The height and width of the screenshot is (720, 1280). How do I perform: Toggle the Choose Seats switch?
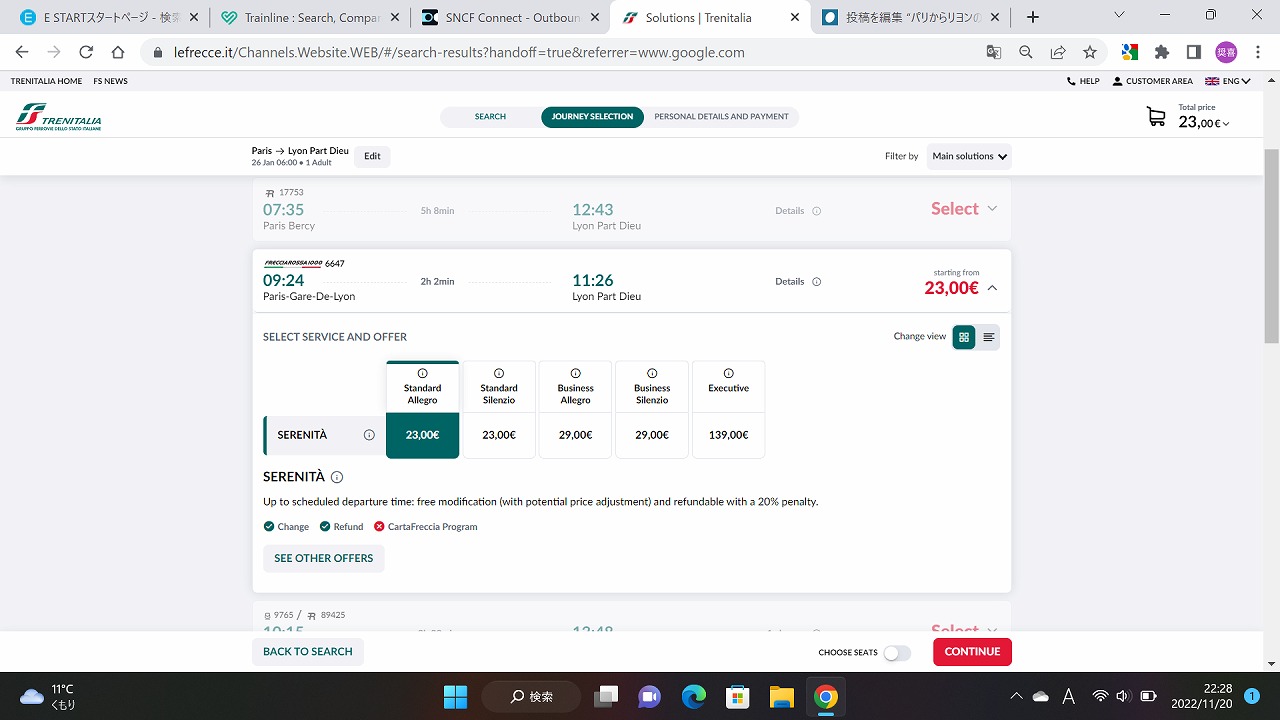point(897,652)
